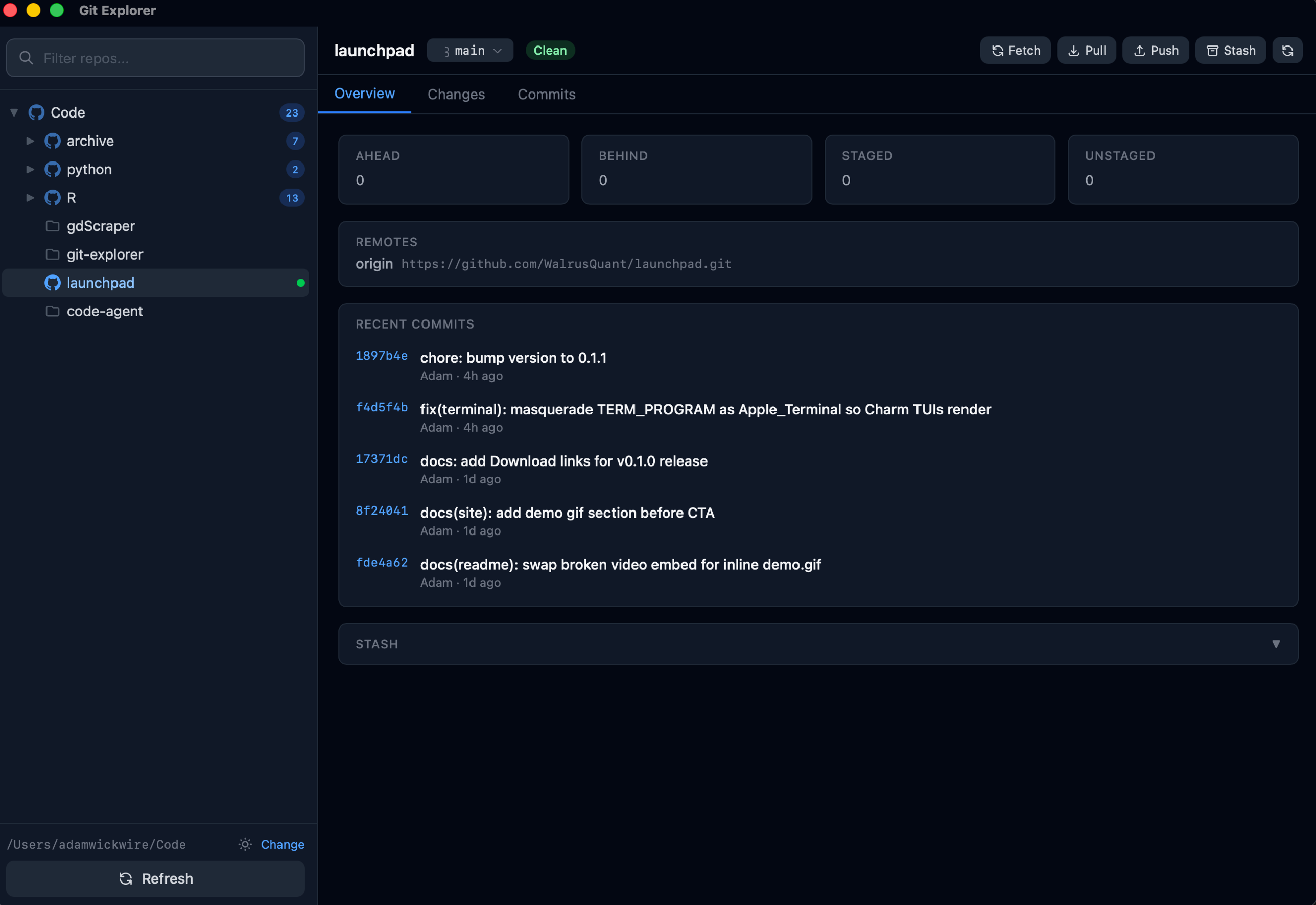Expand the archive folder arrow
1316x905 pixels.
click(x=30, y=141)
